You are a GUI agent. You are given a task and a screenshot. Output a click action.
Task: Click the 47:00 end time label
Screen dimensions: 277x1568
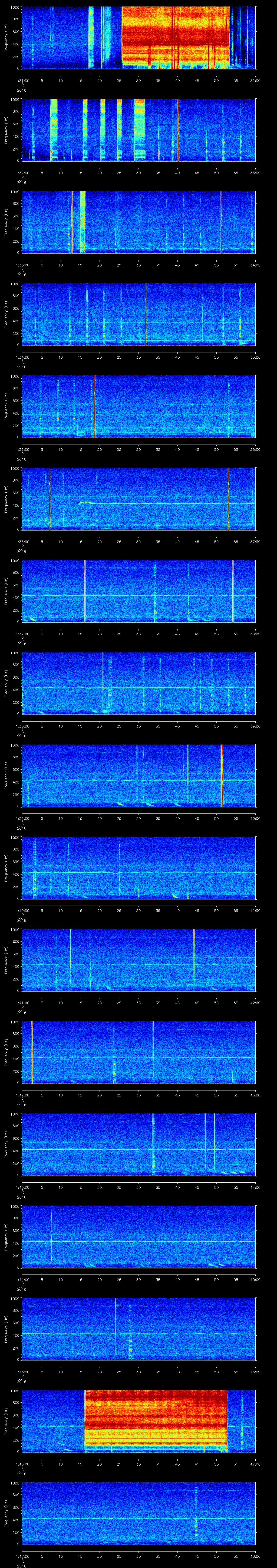click(x=255, y=1464)
